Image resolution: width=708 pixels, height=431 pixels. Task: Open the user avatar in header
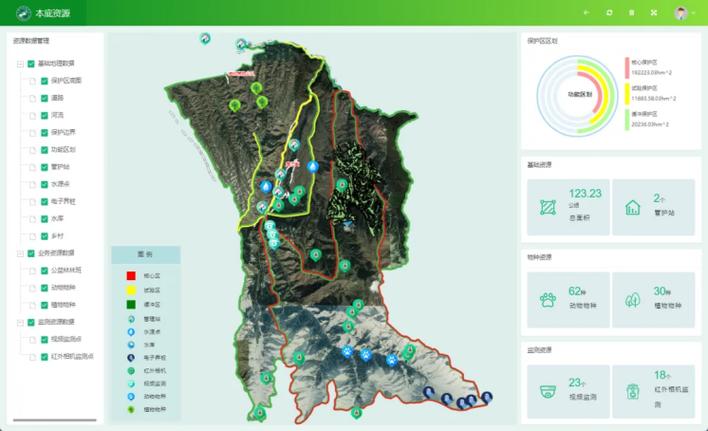[x=681, y=13]
